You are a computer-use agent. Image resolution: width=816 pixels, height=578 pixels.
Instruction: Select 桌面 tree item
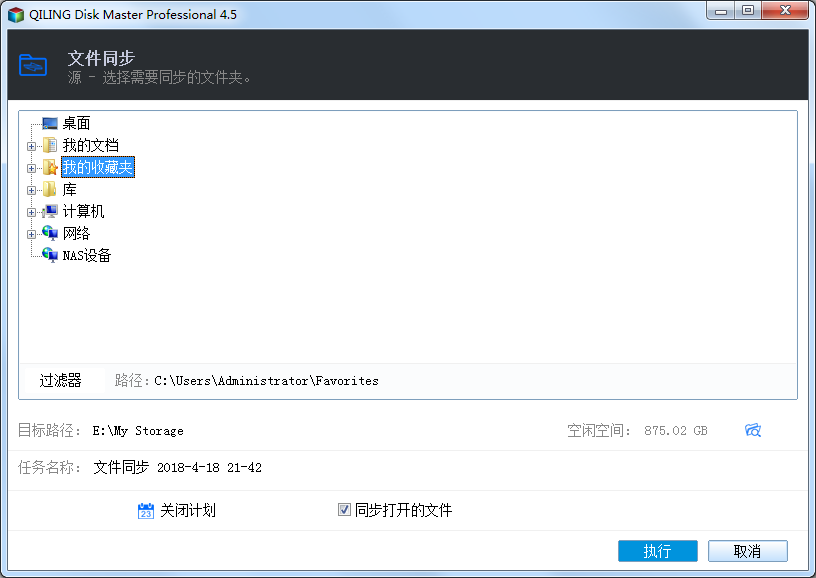coord(76,123)
